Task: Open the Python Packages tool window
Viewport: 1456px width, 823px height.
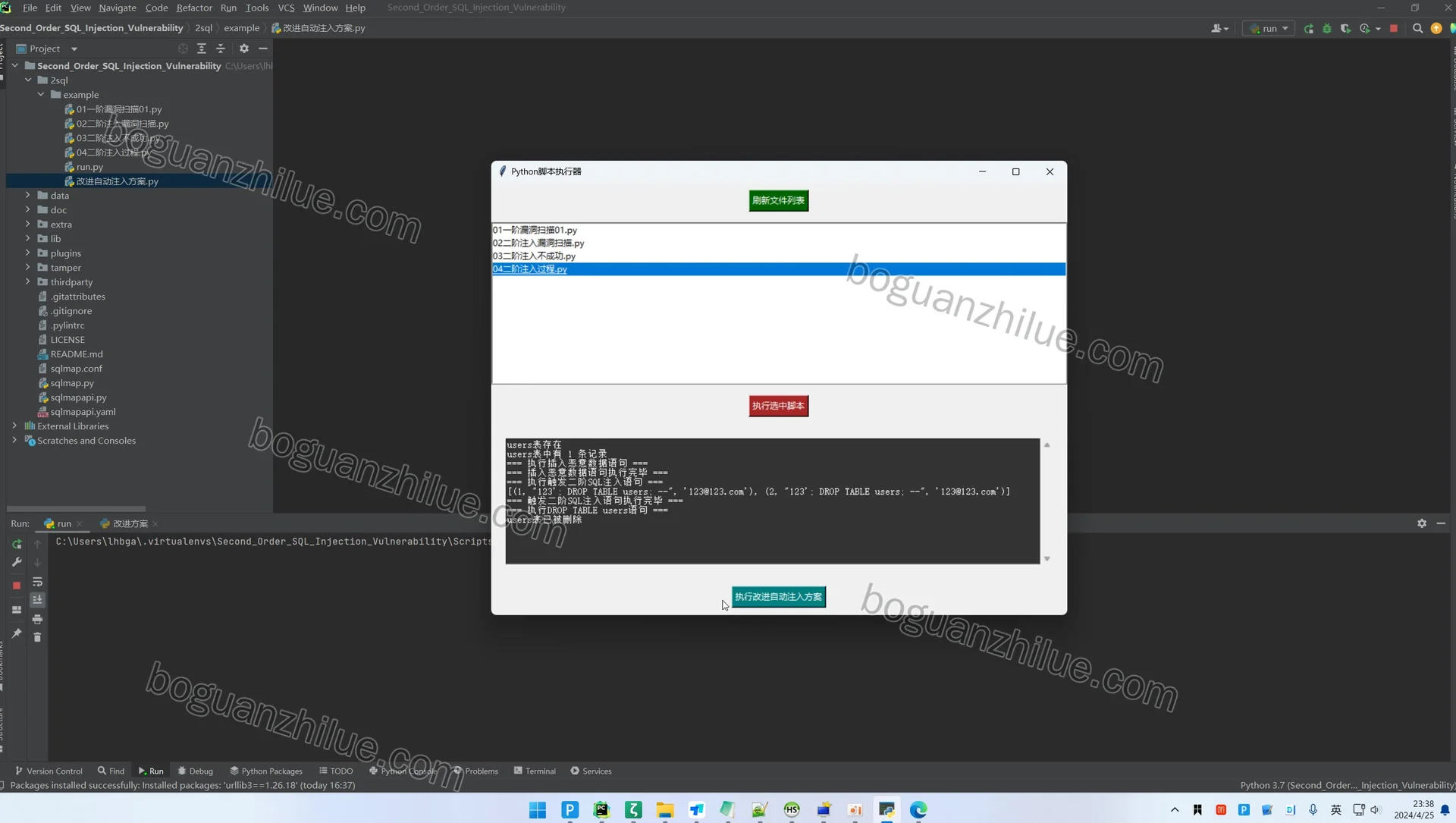Action: (x=266, y=771)
